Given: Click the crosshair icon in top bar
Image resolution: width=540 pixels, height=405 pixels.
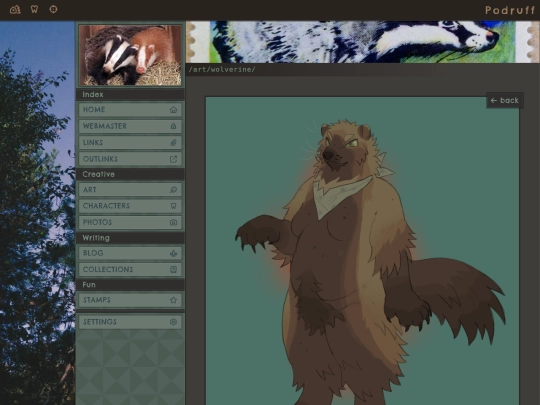Looking at the screenshot, I should tap(53, 9).
